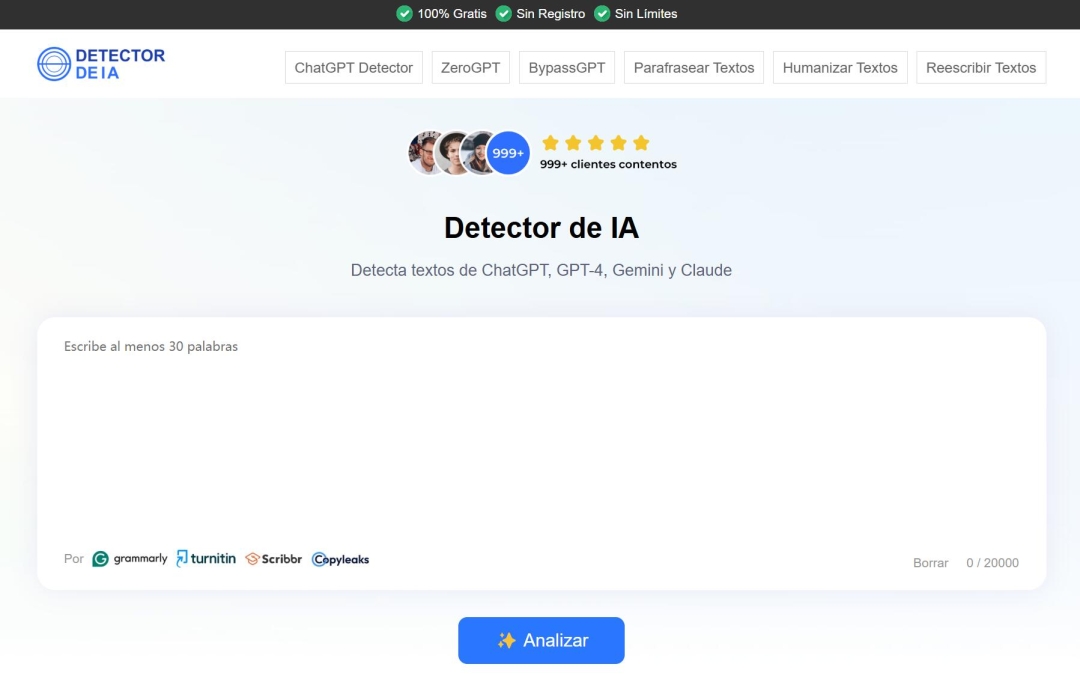Screen dimensions: 1080x685
Task: Click the 'Detector de IA' heading
Action: tap(541, 228)
